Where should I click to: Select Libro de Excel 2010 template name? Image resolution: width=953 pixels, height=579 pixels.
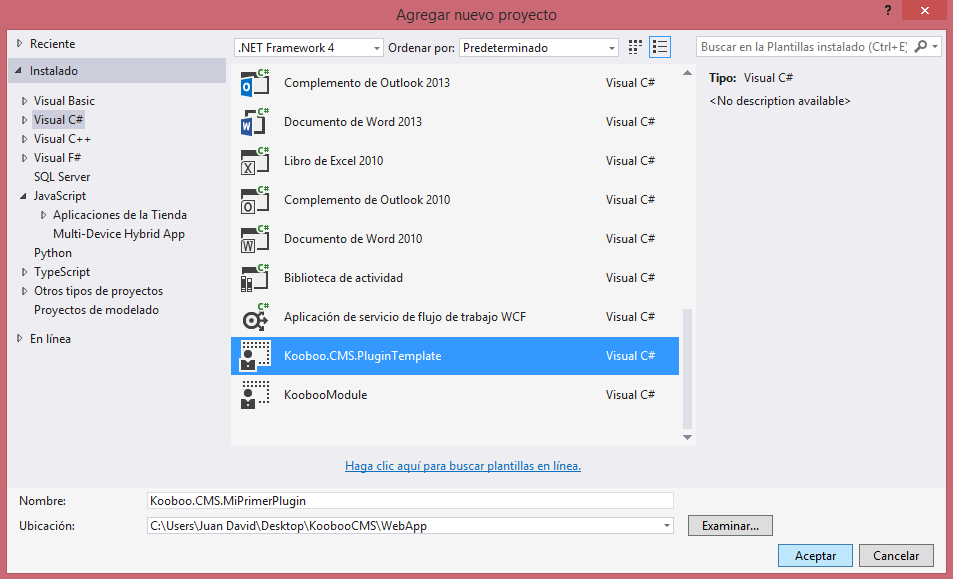tap(333, 161)
